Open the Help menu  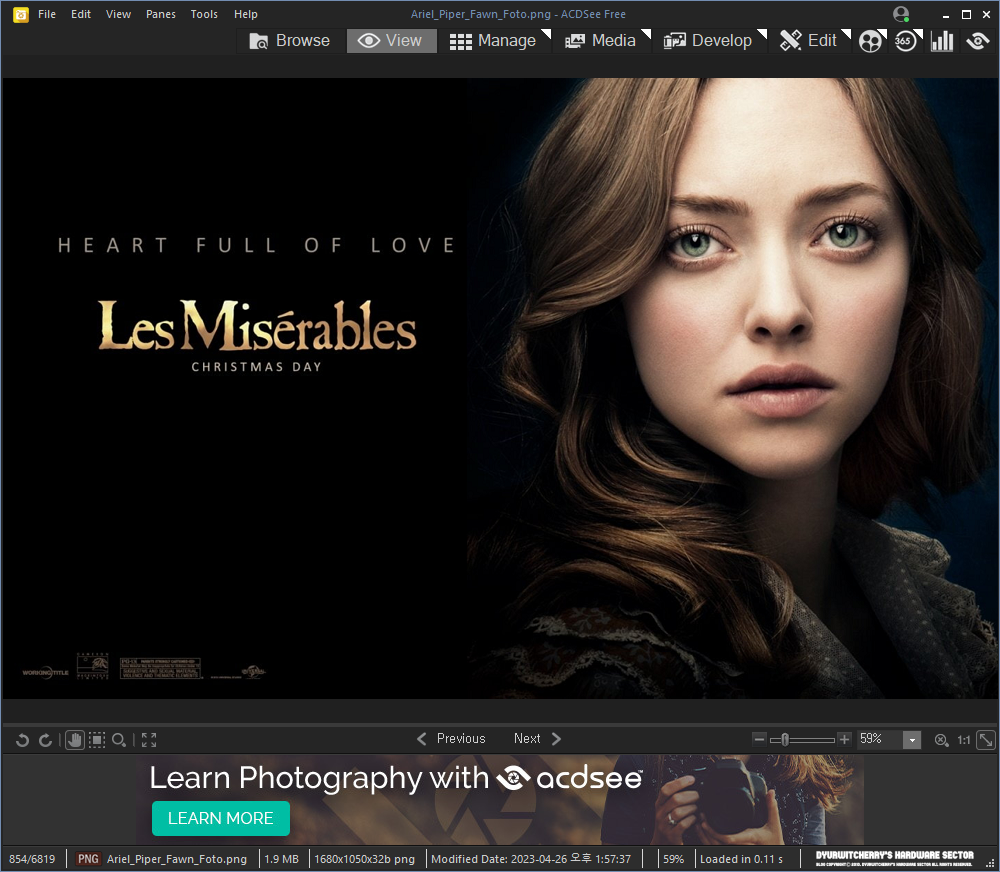point(246,14)
